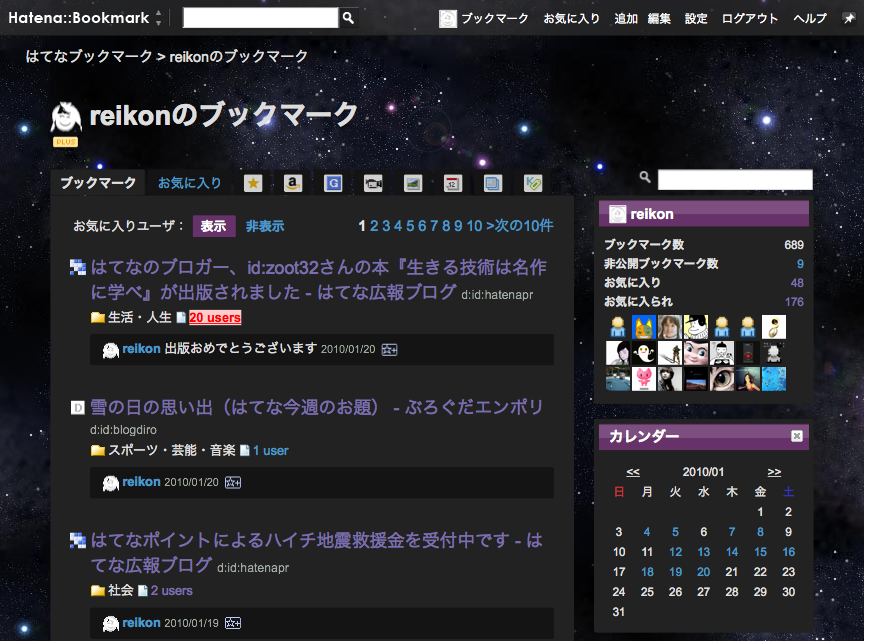Click the pin icon in top bar
Screen dimensions: 878x641
849,18
